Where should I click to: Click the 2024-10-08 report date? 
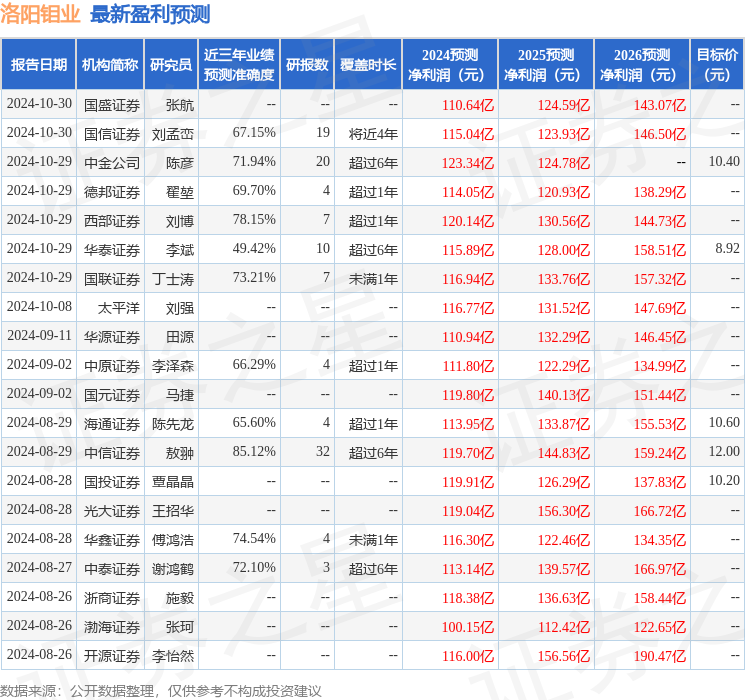click(39, 307)
